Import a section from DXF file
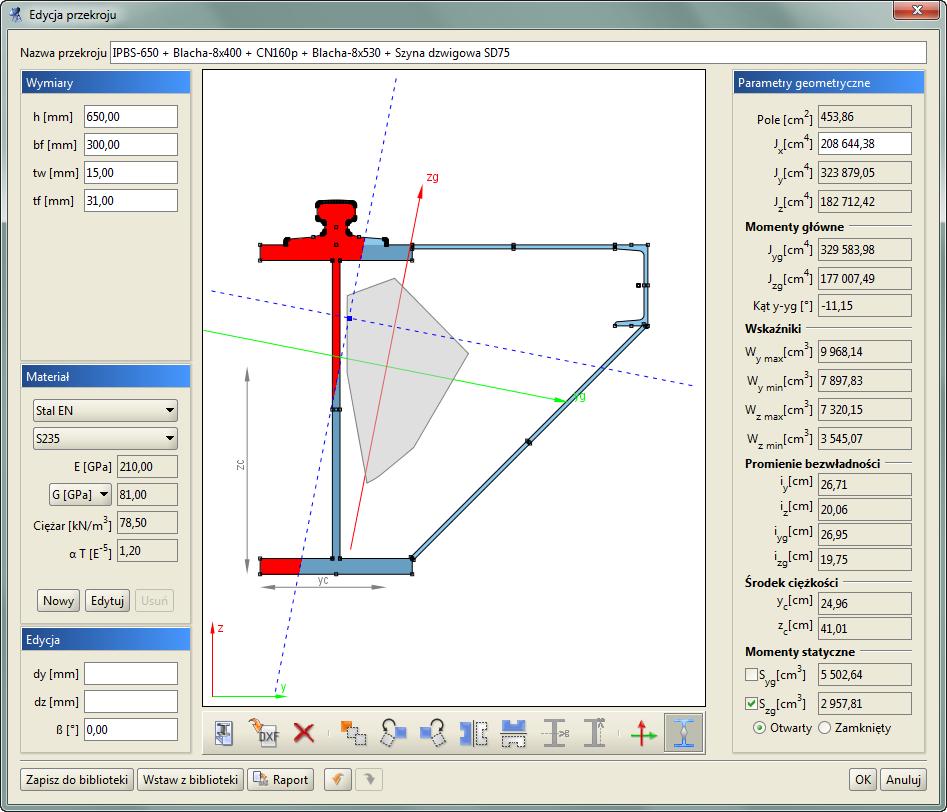This screenshot has height=812, width=947. (x=265, y=733)
